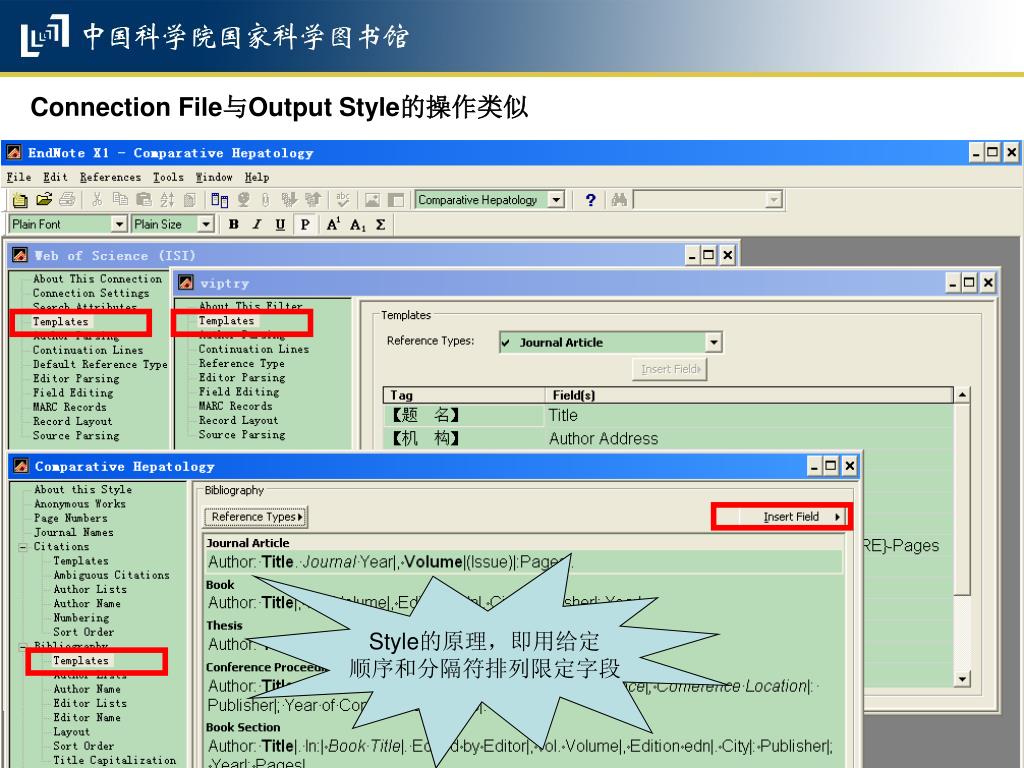This screenshot has height=768, width=1024.
Task: Open the Plain Size dropdown
Action: pos(206,224)
